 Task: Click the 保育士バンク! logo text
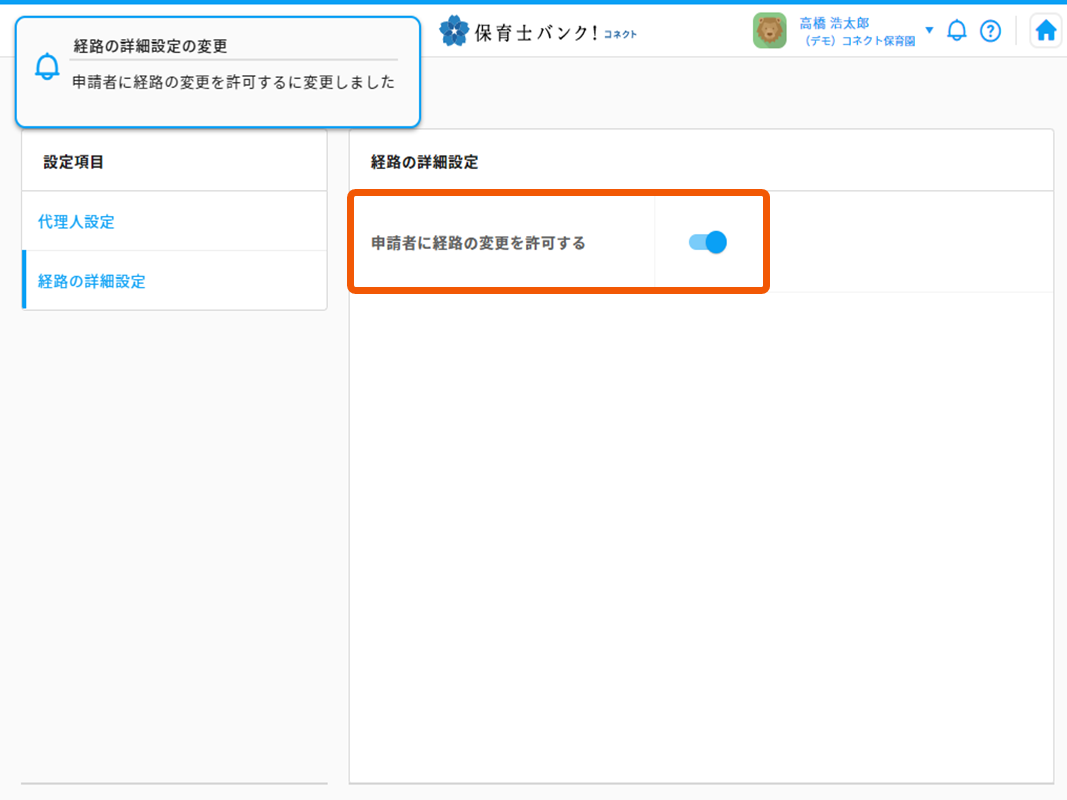pyautogui.click(x=536, y=32)
